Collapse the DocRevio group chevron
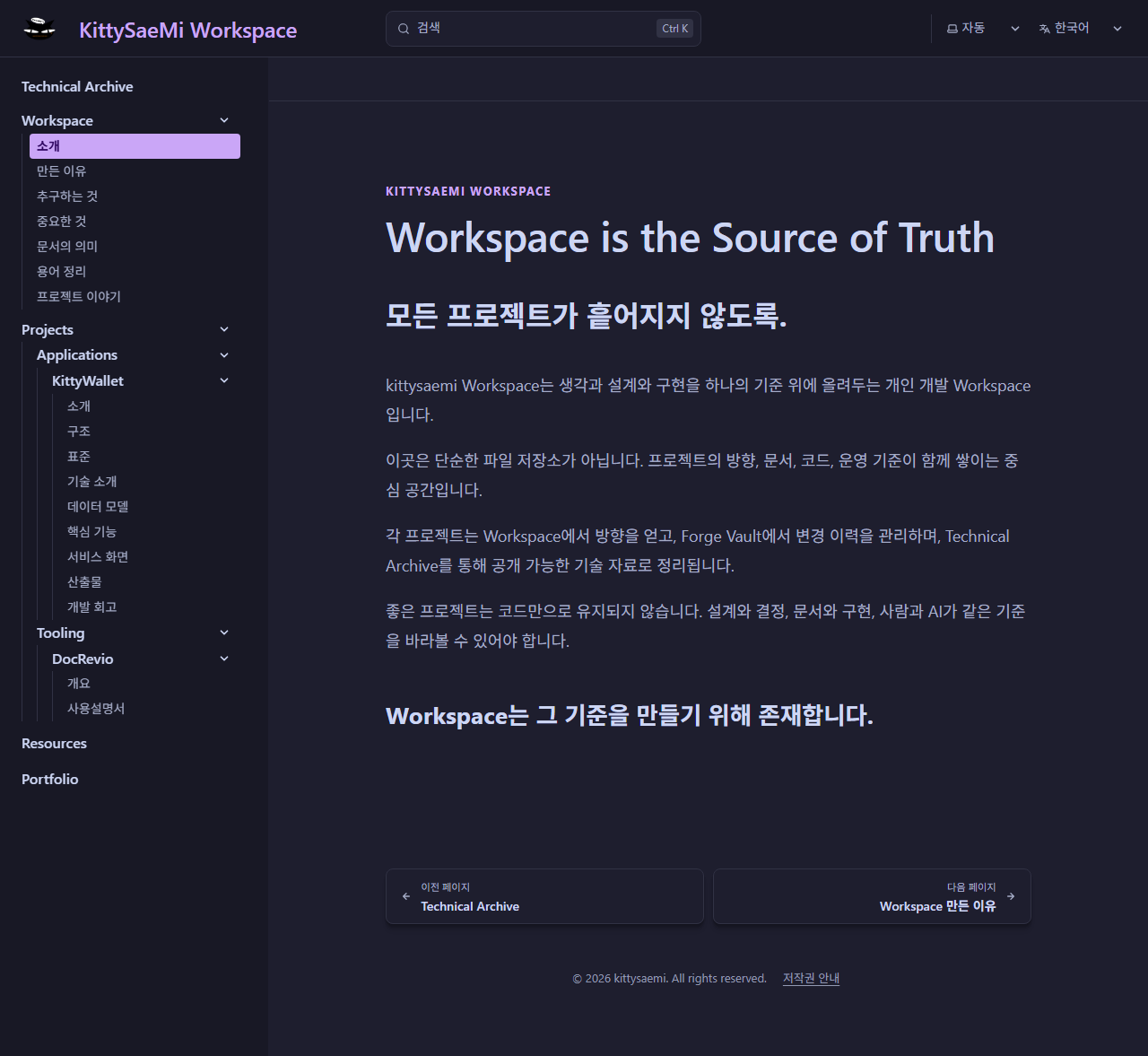The image size is (1148, 1056). tap(224, 659)
